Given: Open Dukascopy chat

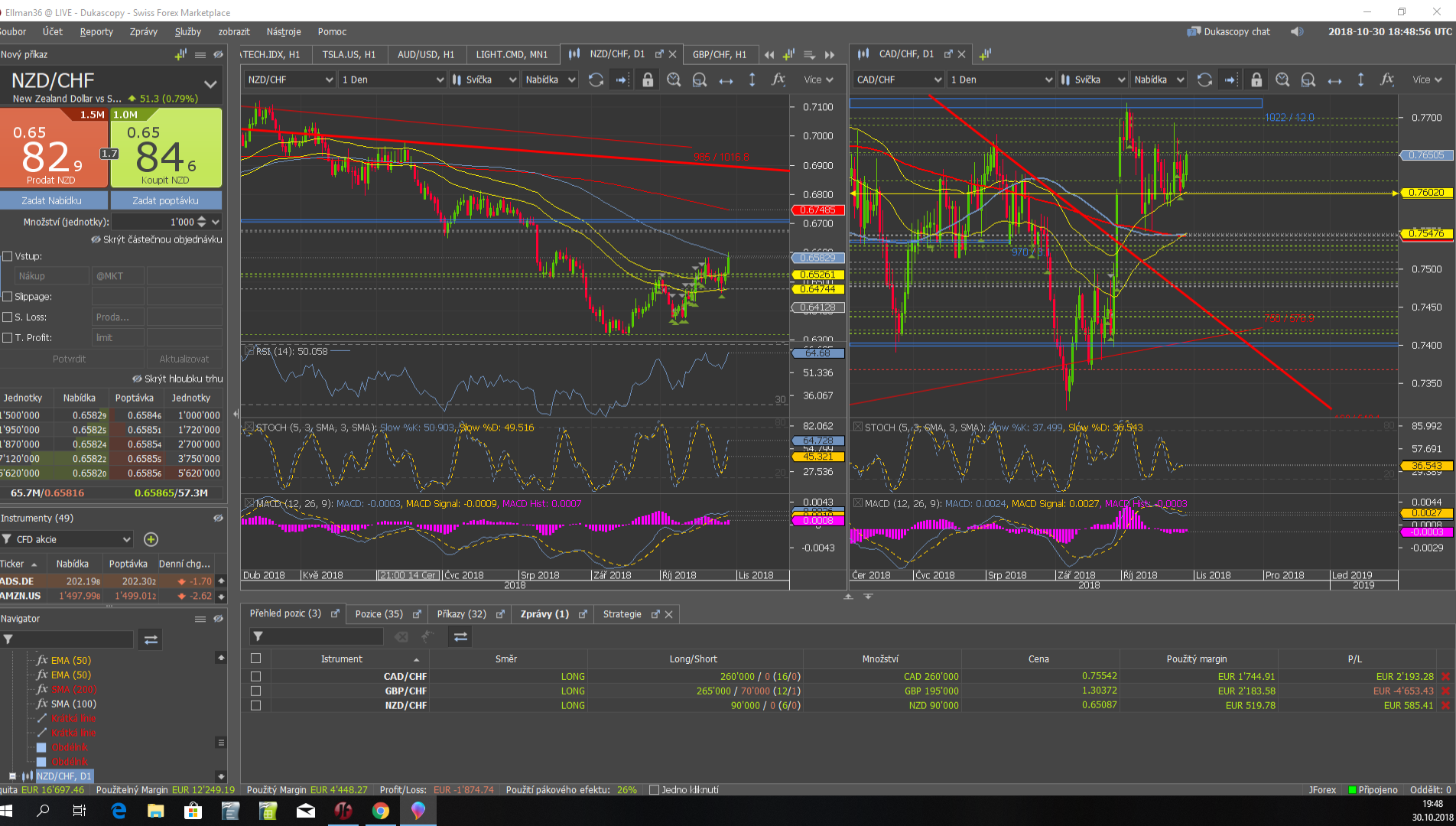Looking at the screenshot, I should 1228,31.
